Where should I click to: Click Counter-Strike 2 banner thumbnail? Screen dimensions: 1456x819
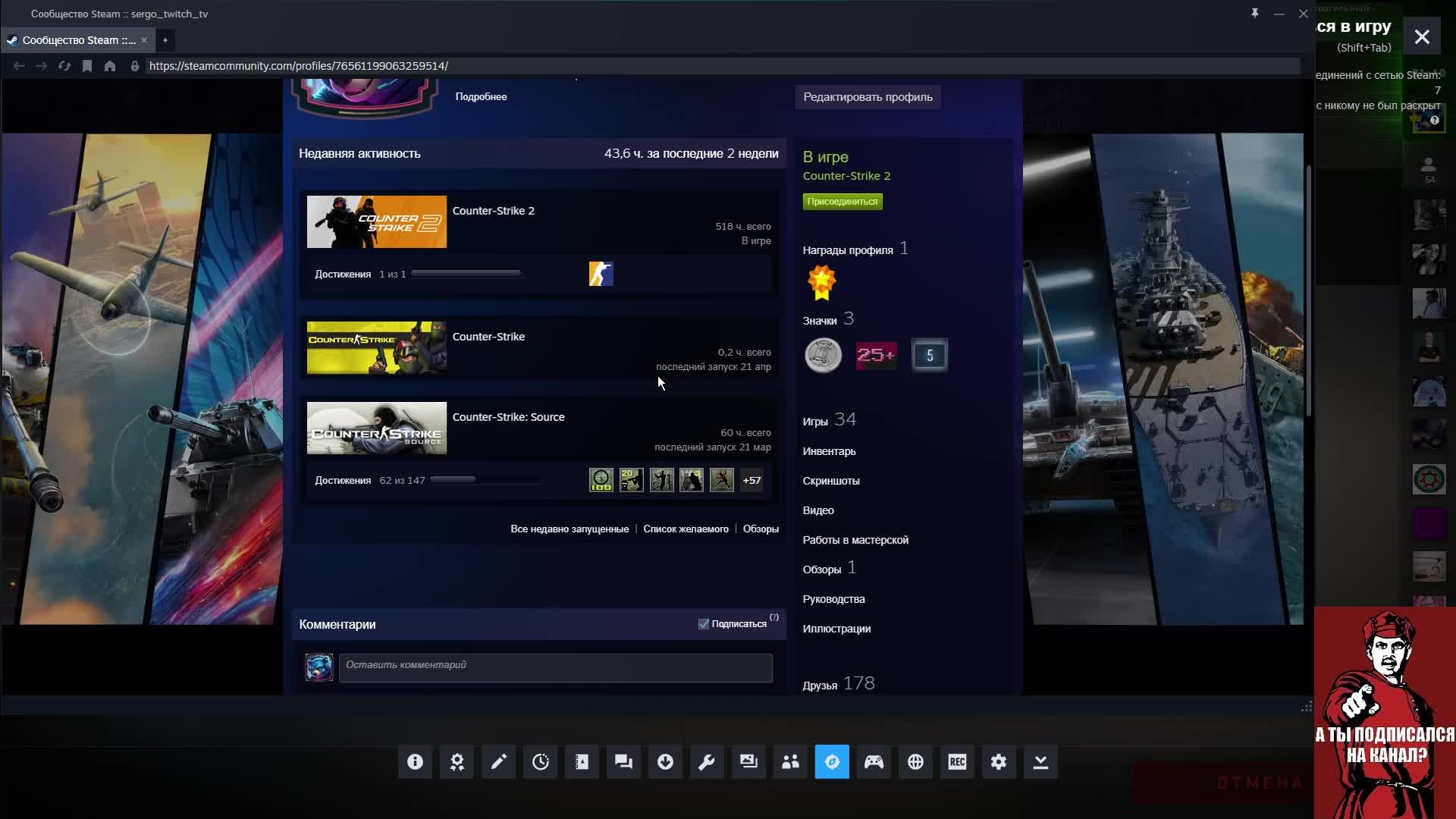click(377, 221)
